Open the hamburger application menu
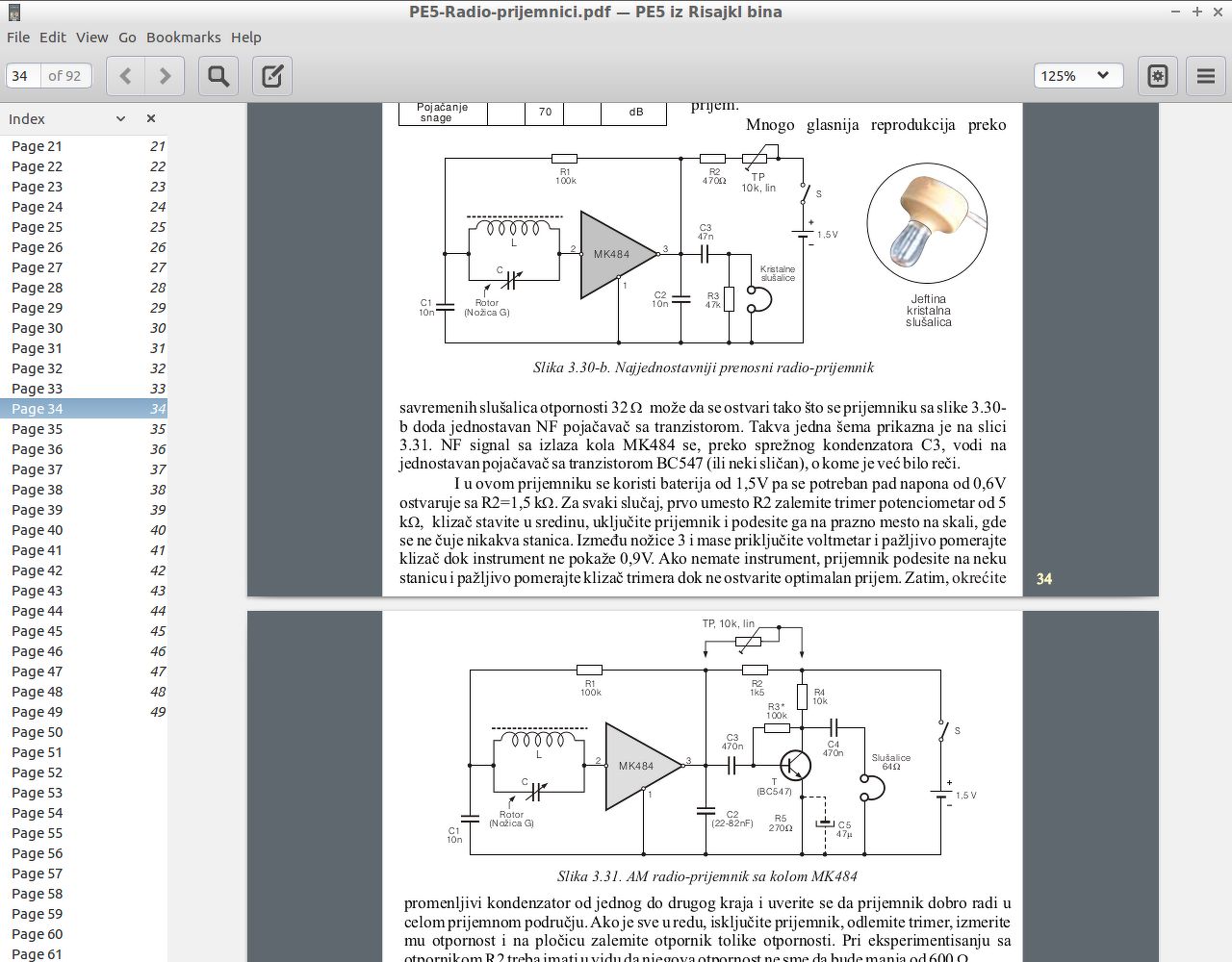The image size is (1232, 962). coord(1206,76)
